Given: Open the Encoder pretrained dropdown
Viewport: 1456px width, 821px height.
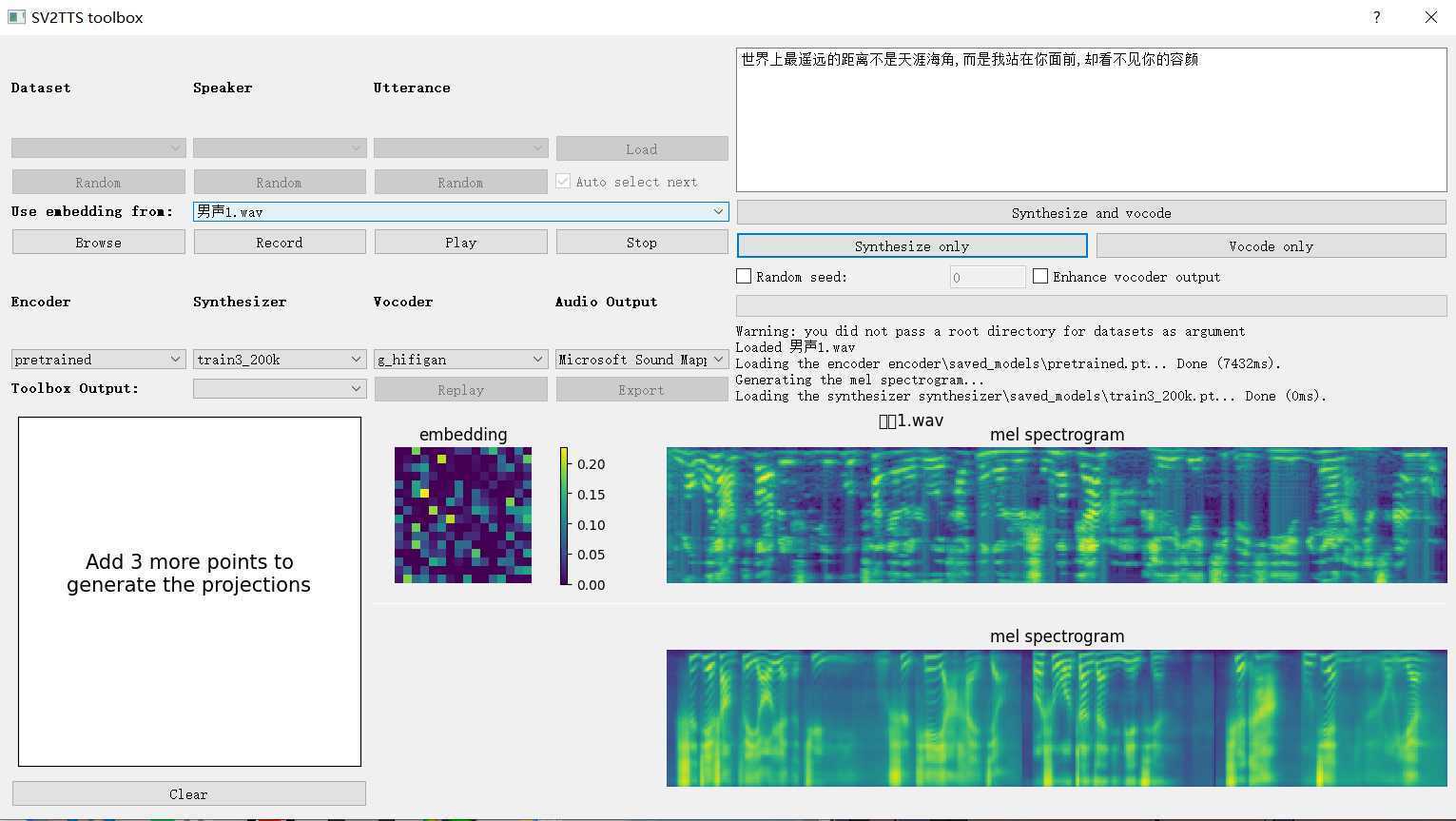Looking at the screenshot, I should [98, 360].
